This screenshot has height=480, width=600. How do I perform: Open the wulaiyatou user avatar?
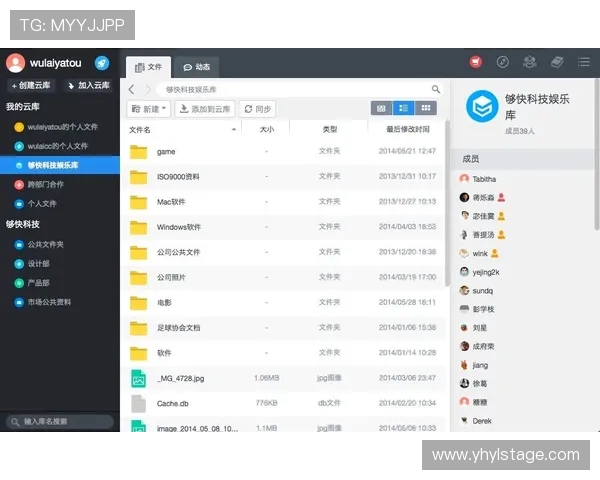15,63
